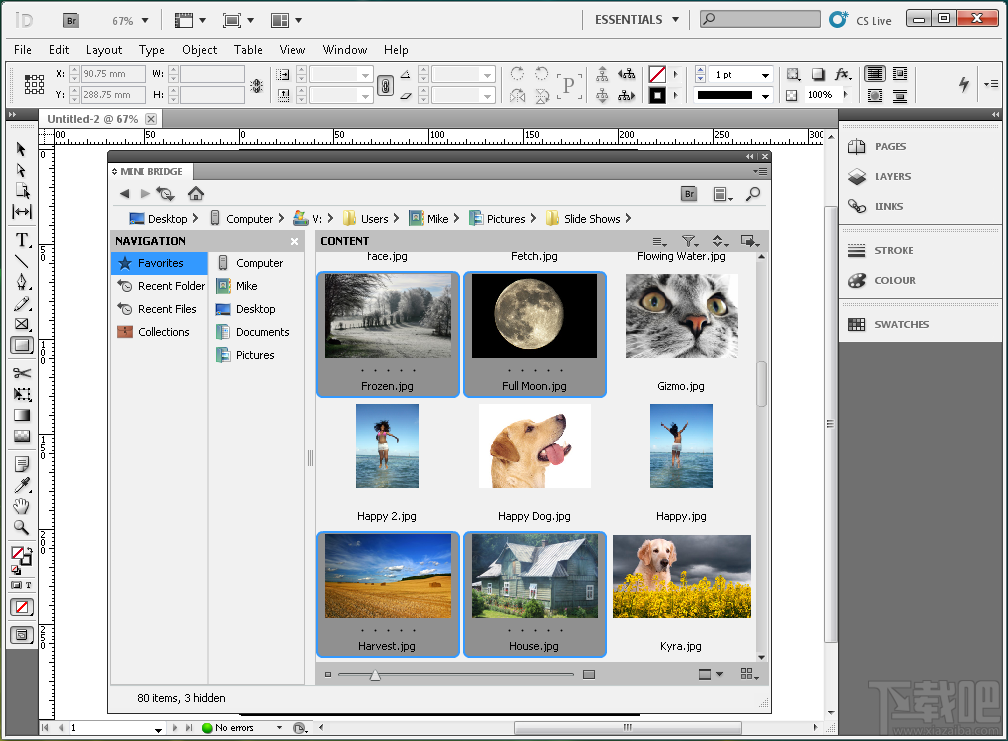Click the thumbnail size slider in Mini Bridge

point(375,674)
